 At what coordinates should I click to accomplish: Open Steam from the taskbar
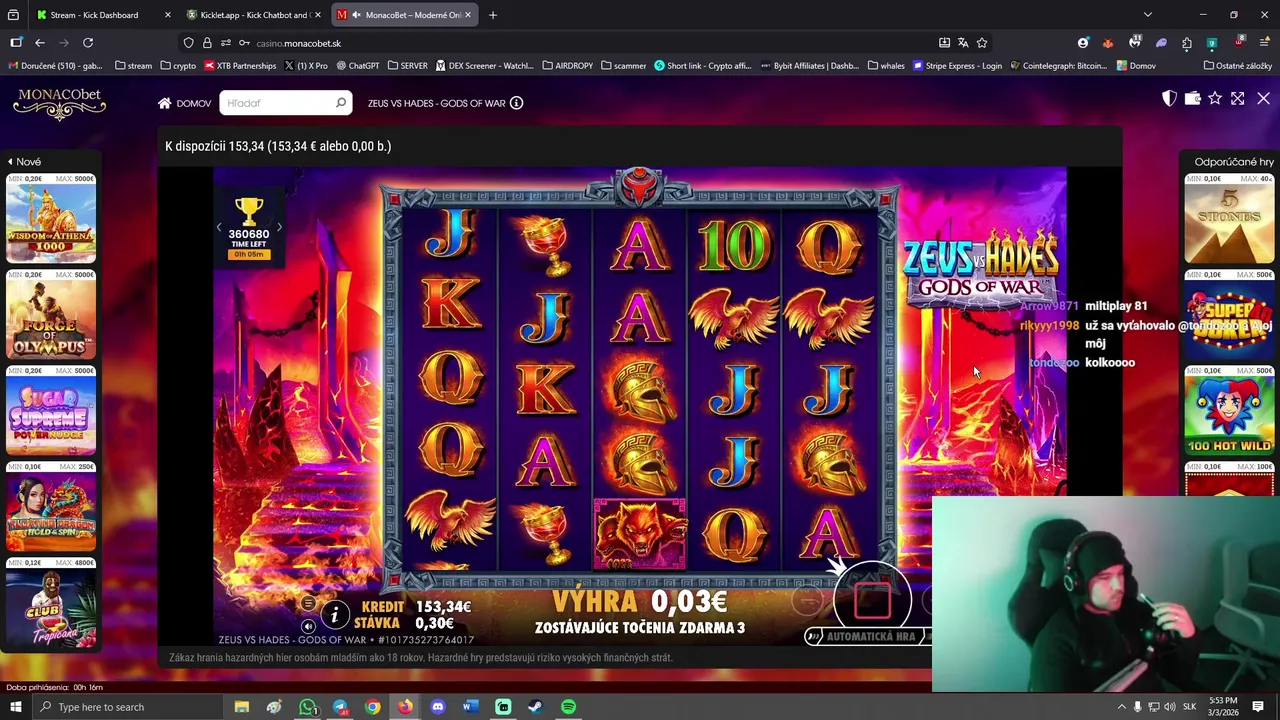click(535, 707)
